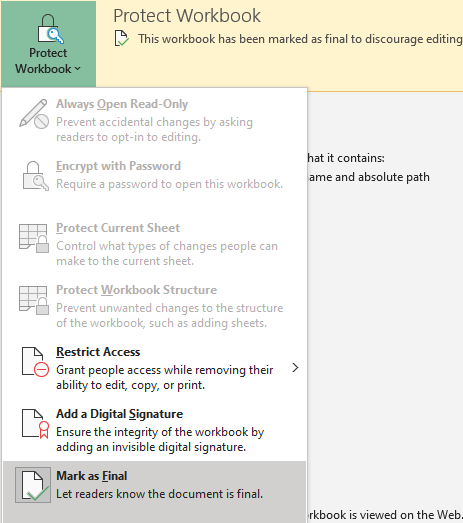Click the marked-as-final status icon in the banner
The image size is (463, 523).
pyautogui.click(x=122, y=38)
